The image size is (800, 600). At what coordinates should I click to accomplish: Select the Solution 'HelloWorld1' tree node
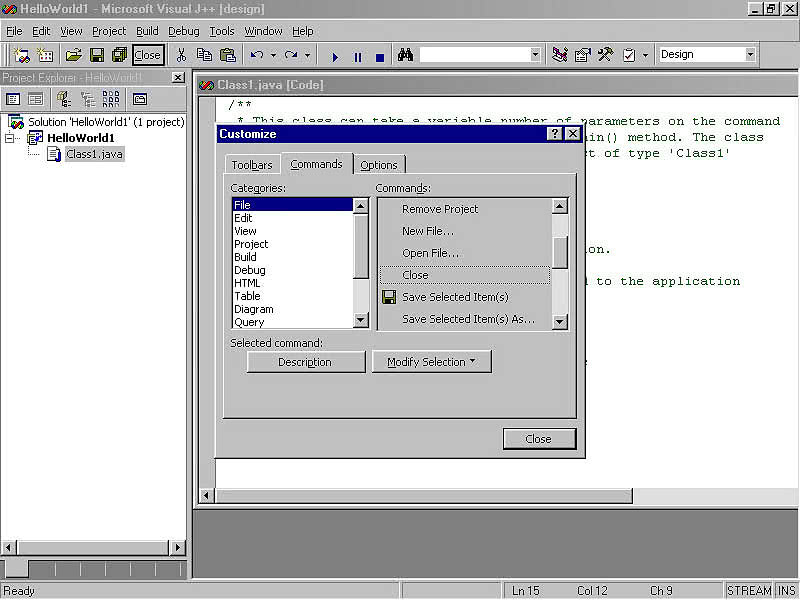pos(106,122)
